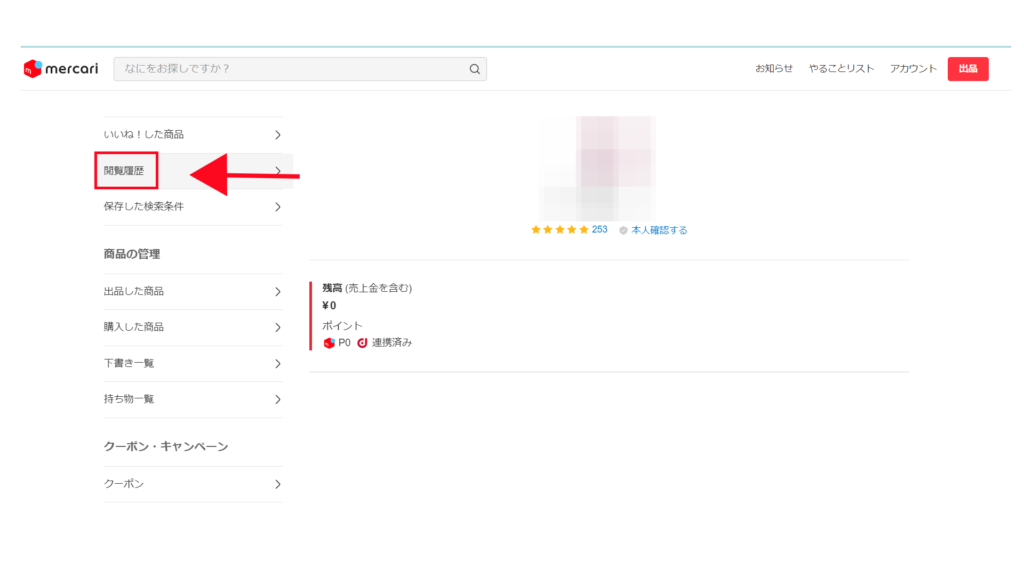This screenshot has height=576, width=1024.
Task: Click クーポン・キャンペーン heading
Action: (x=166, y=447)
